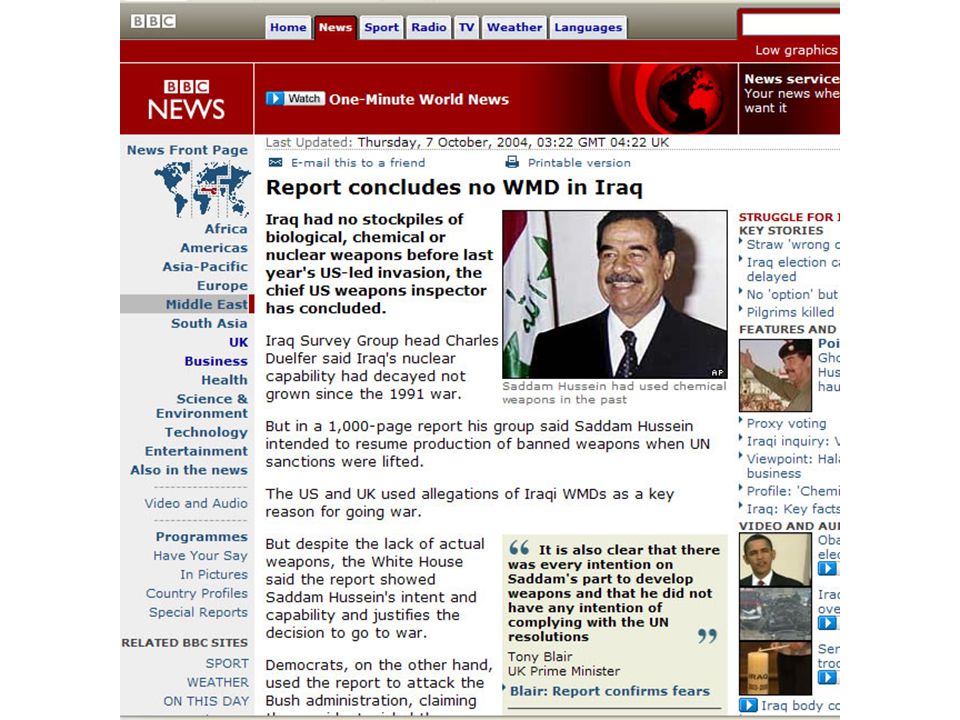Open the Technology section
Image resolution: width=960 pixels, height=720 pixels.
coord(206,432)
